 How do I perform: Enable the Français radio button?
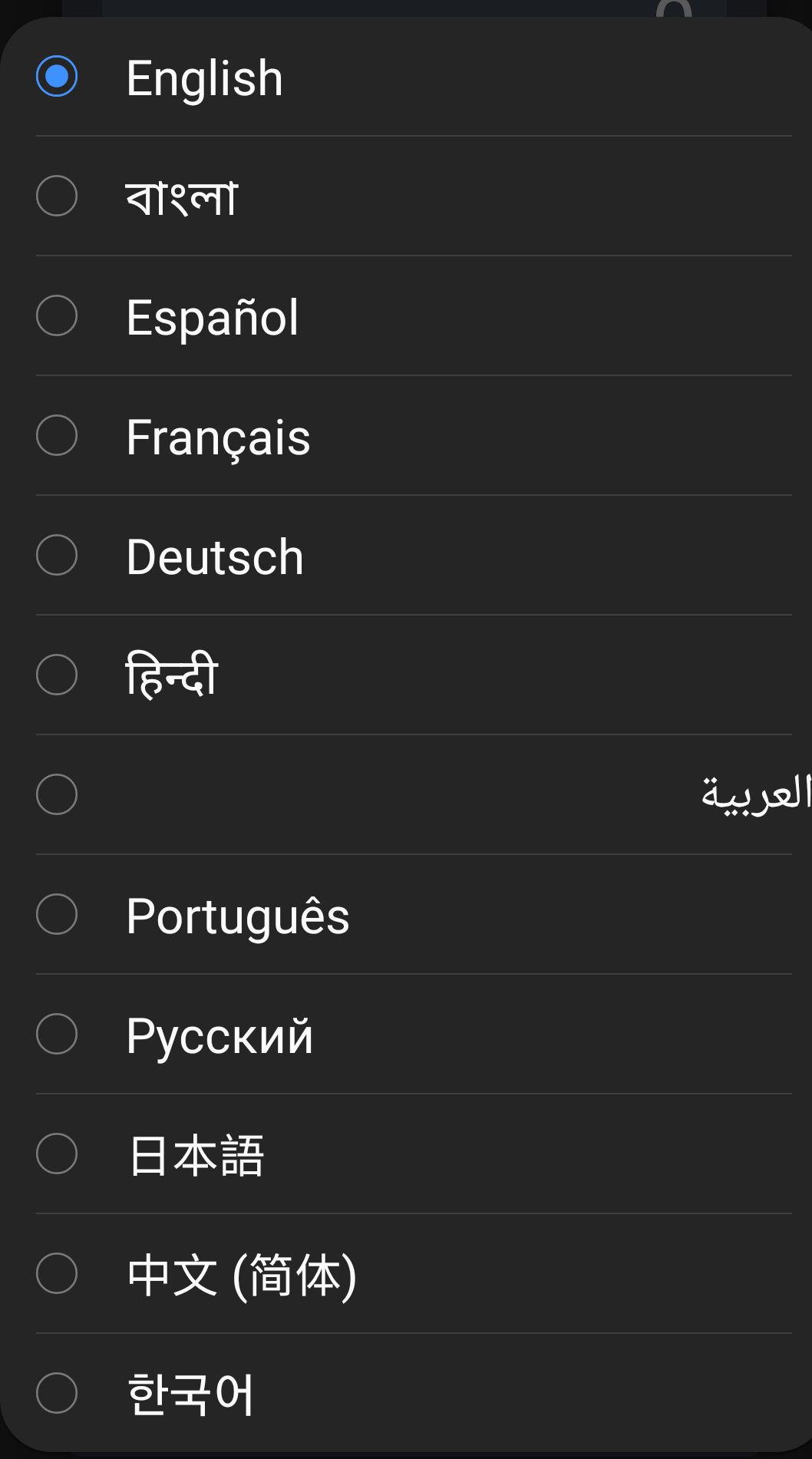[57, 435]
